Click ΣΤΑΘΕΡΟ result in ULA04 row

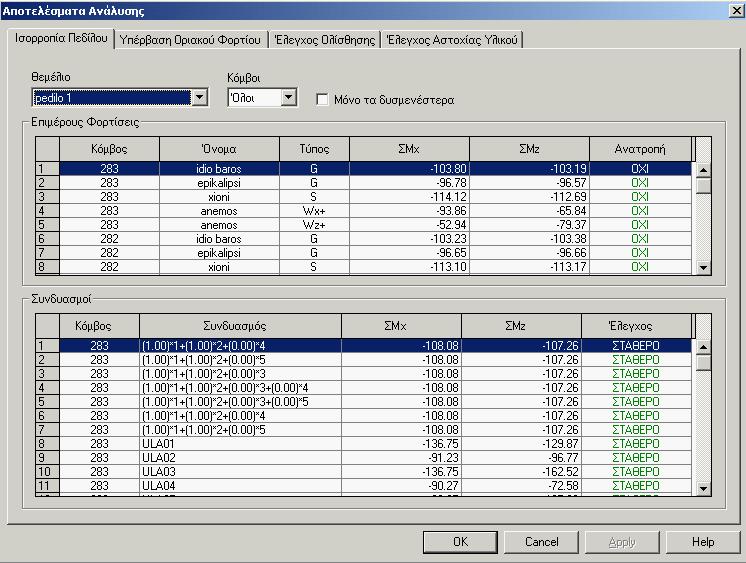point(636,486)
